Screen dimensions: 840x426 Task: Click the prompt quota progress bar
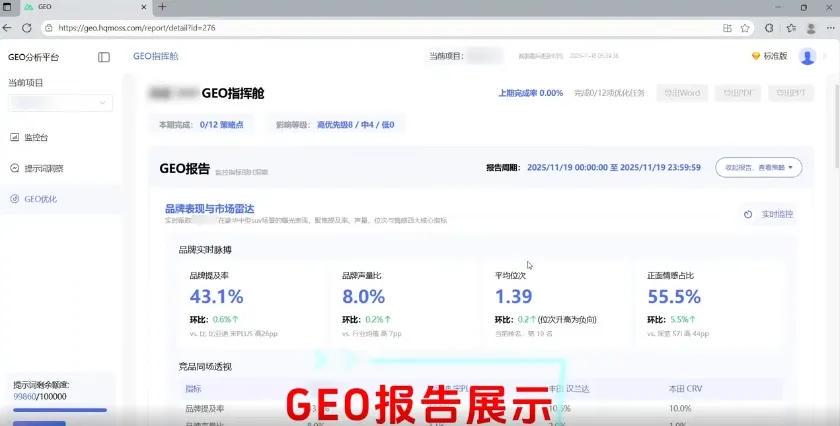60,409
